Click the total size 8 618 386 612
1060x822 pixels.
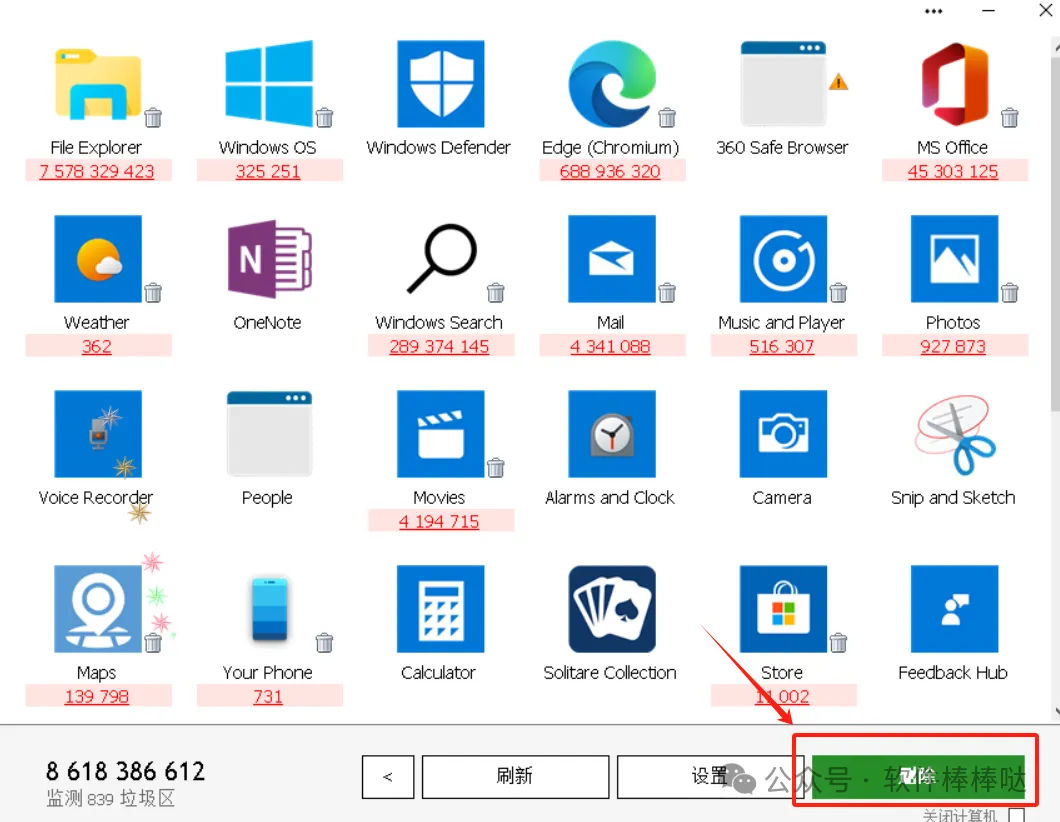[x=125, y=771]
